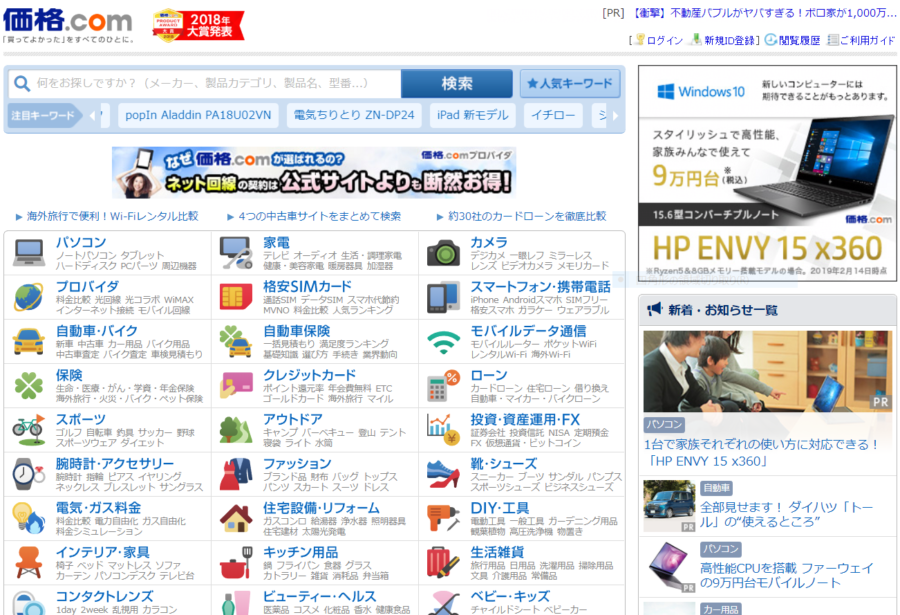The image size is (900, 615).
Task: Click the TV icon next to 家電
Action: (234, 249)
